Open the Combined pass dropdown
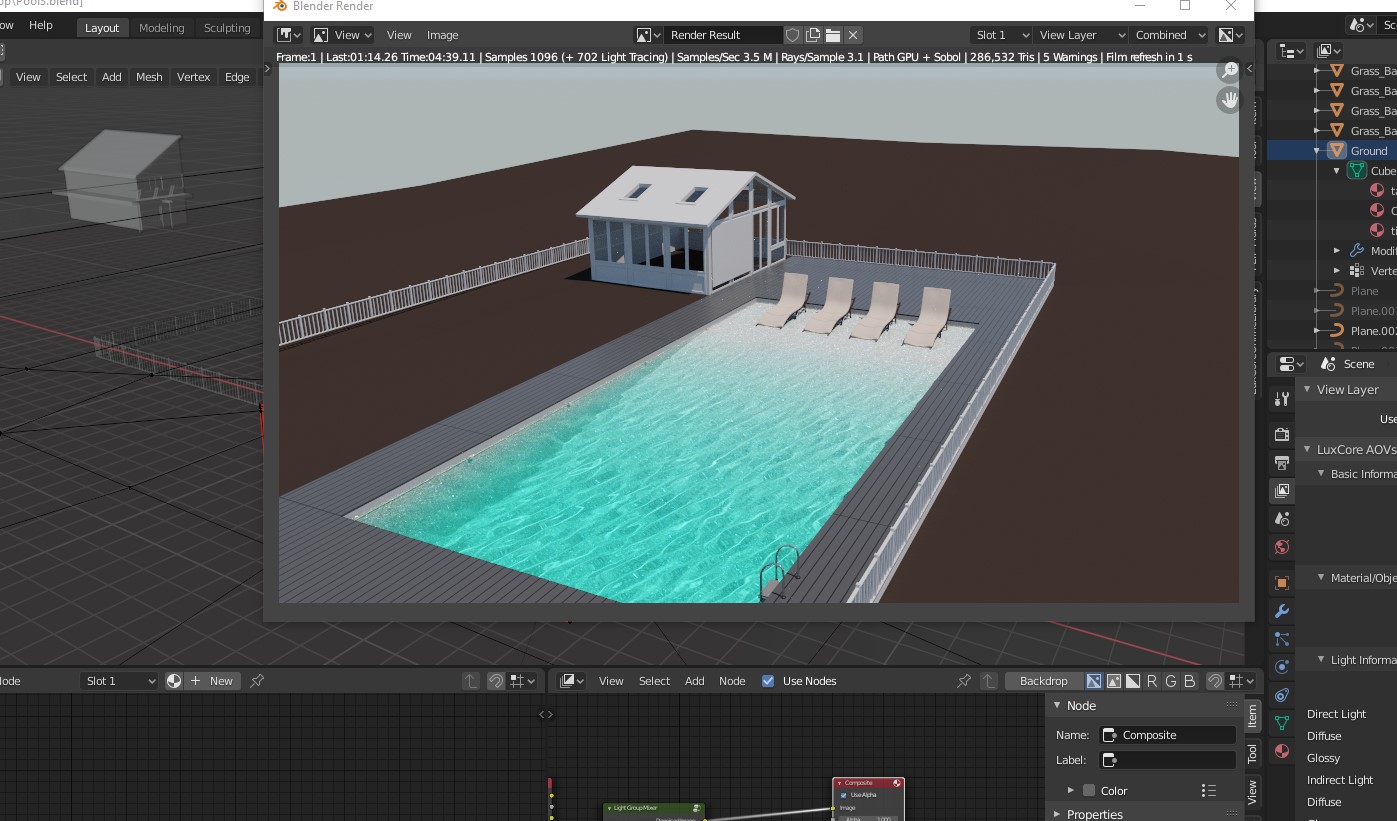 [x=1169, y=35]
